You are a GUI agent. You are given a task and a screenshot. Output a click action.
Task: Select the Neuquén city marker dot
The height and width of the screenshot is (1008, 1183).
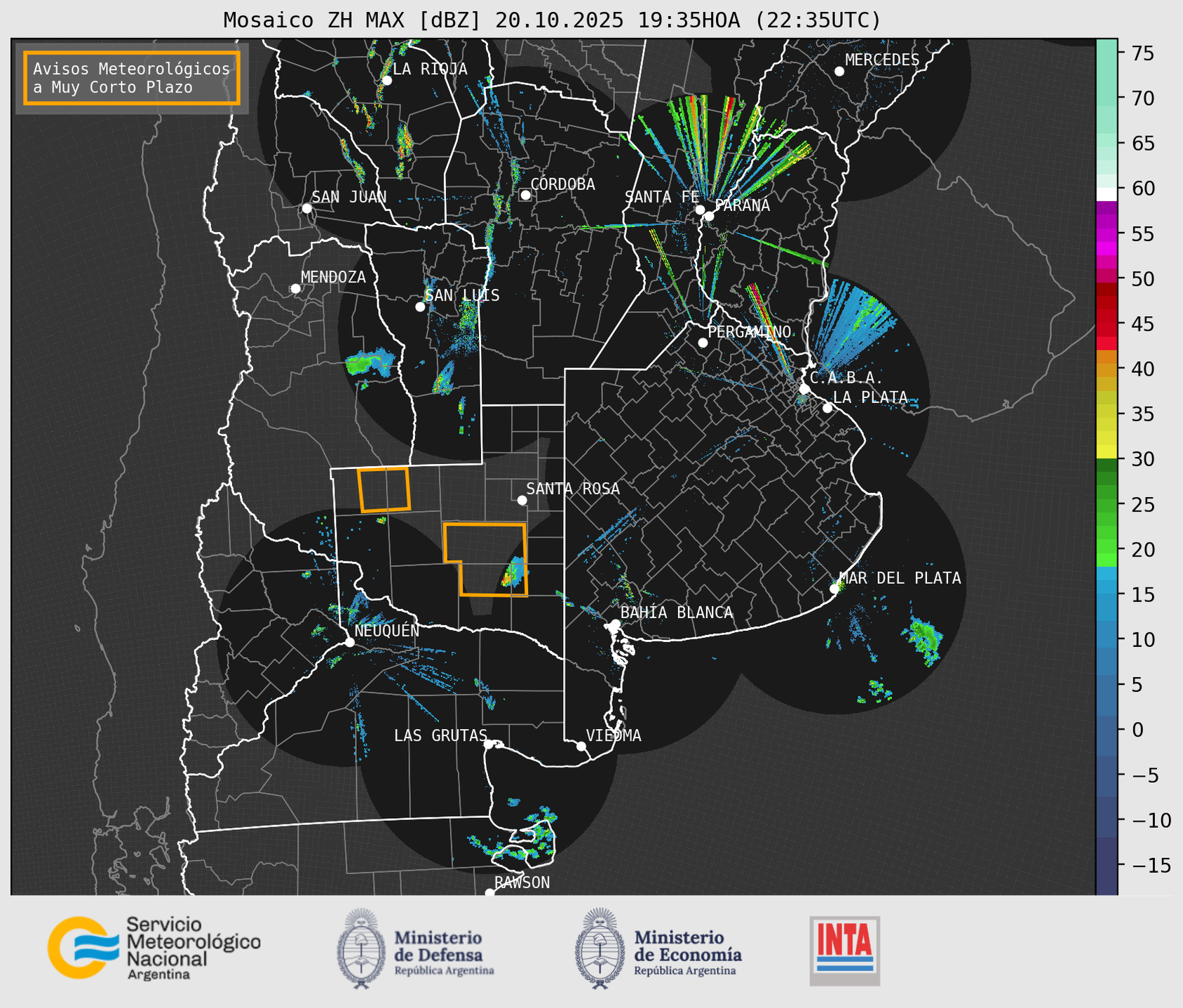(x=349, y=642)
